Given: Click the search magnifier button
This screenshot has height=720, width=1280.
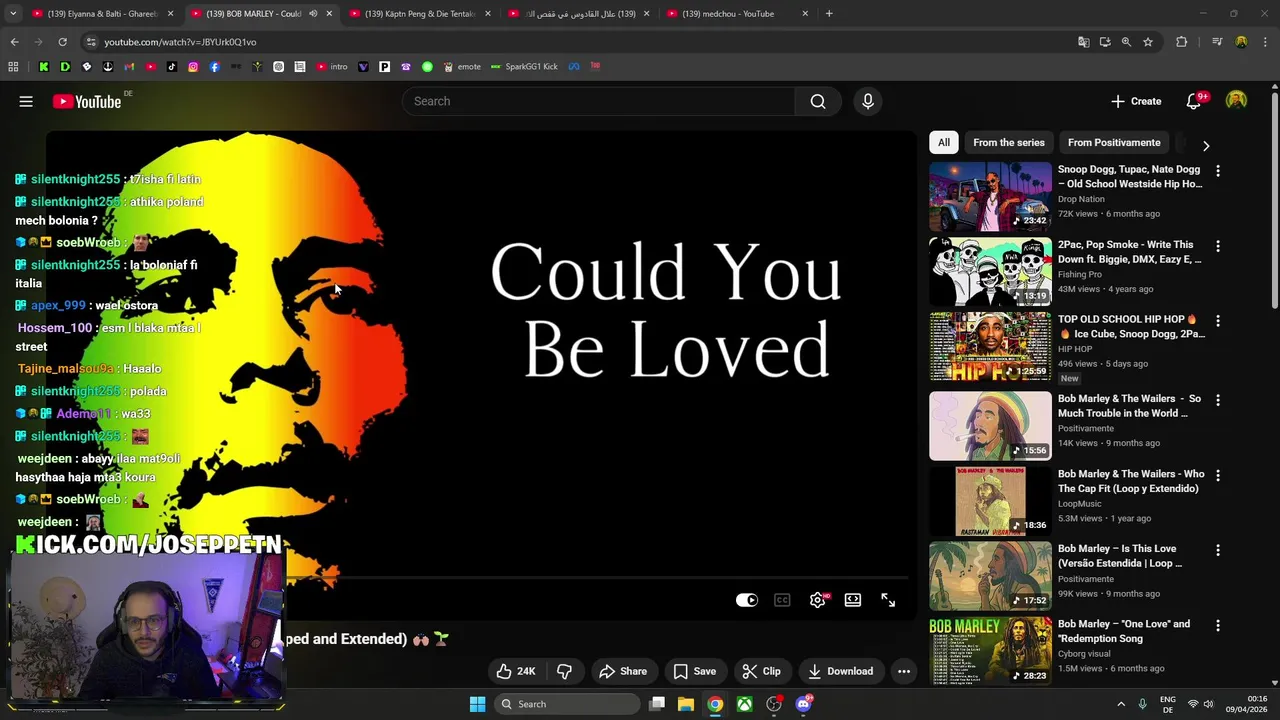Looking at the screenshot, I should click(x=818, y=101).
